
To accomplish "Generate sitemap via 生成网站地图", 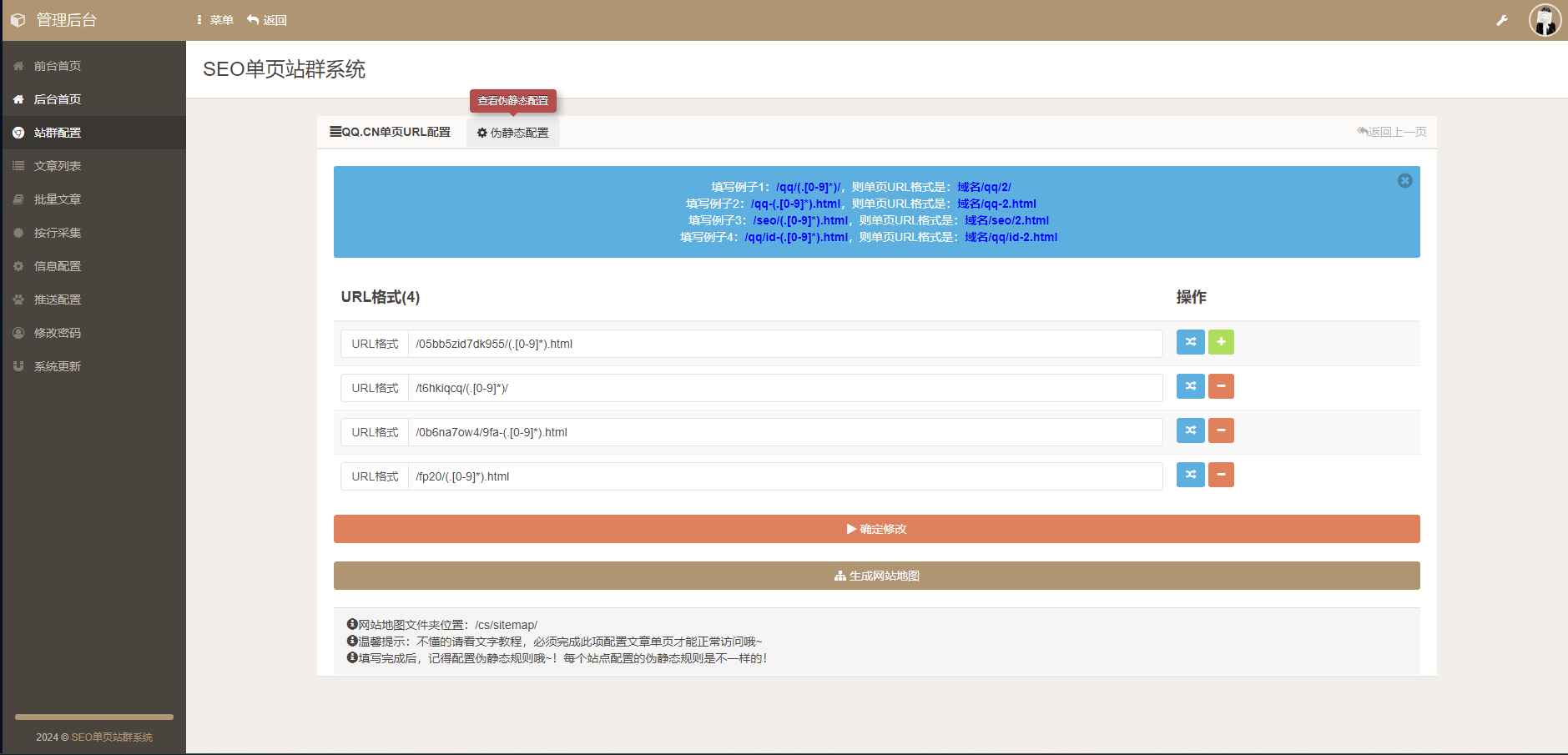I will point(875,575).
